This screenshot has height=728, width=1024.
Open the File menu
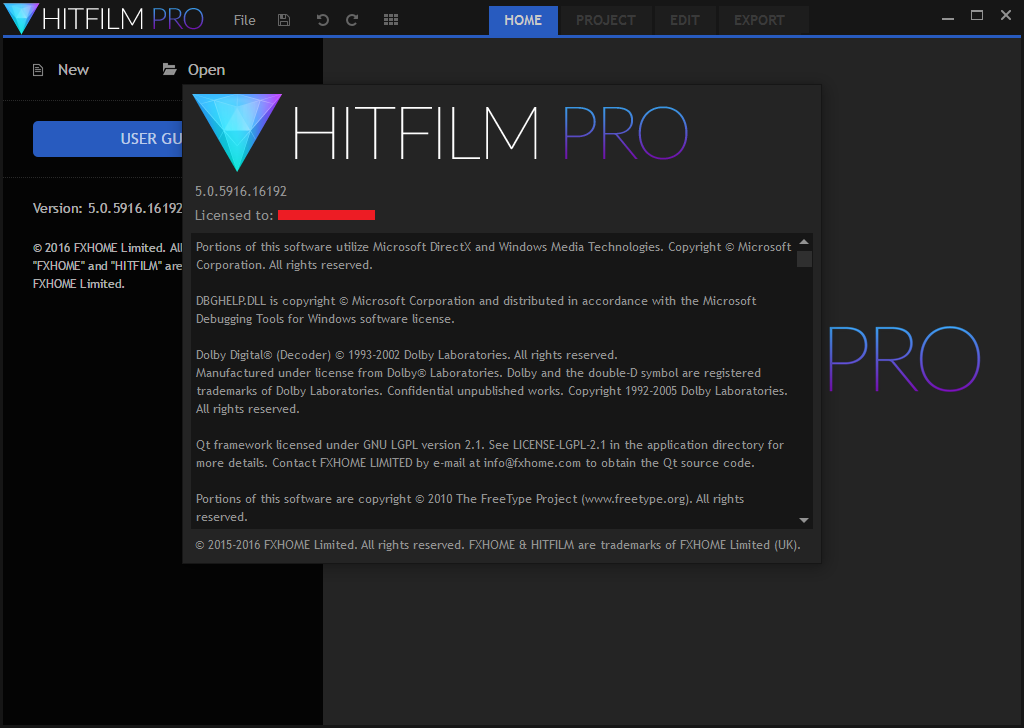pos(244,20)
